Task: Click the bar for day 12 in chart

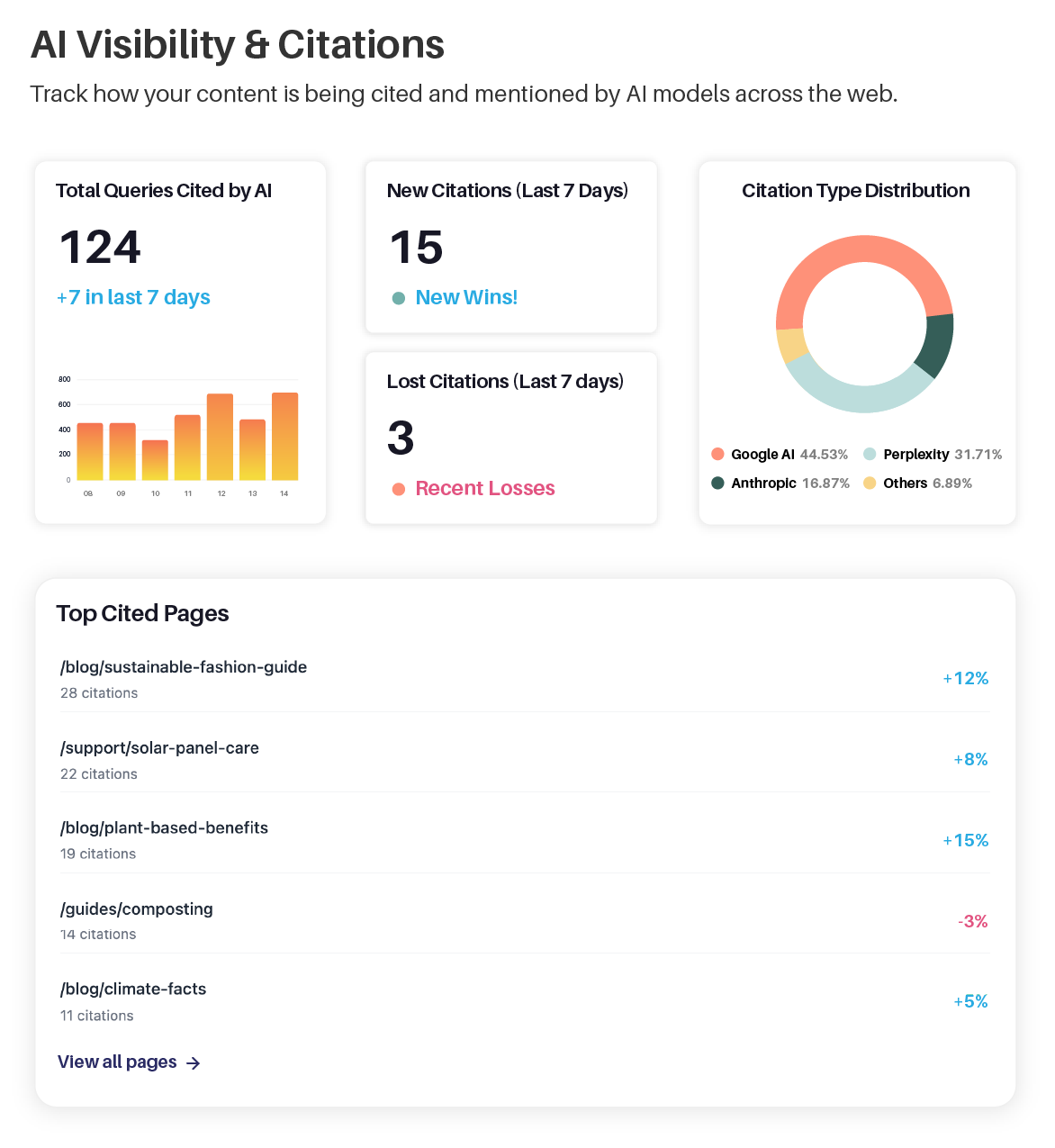Action: pyautogui.click(x=220, y=438)
